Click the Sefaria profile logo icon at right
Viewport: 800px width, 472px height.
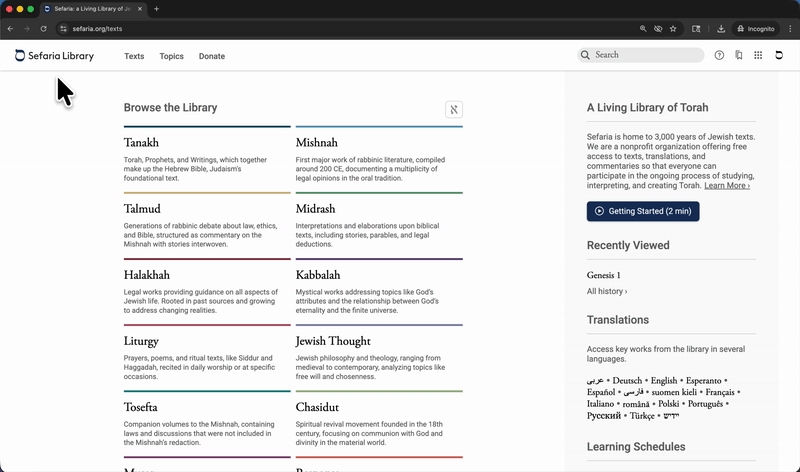tap(779, 56)
